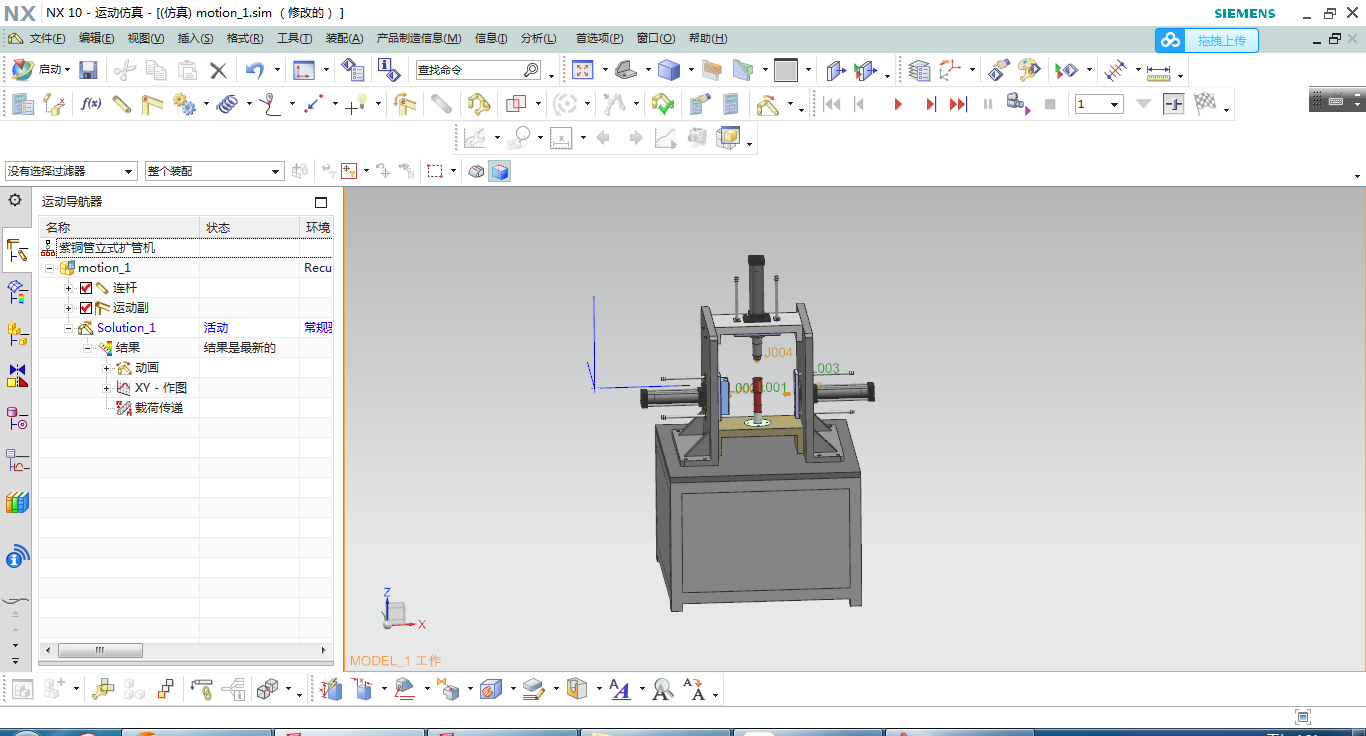Toggle the 连杆 checkbox
Viewport: 1366px width, 736px height.
86,288
